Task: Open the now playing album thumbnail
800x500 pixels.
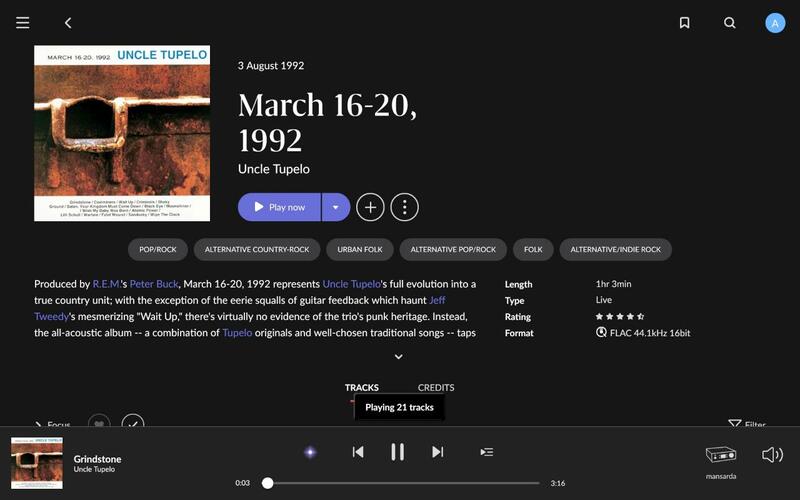Action: tap(37, 463)
